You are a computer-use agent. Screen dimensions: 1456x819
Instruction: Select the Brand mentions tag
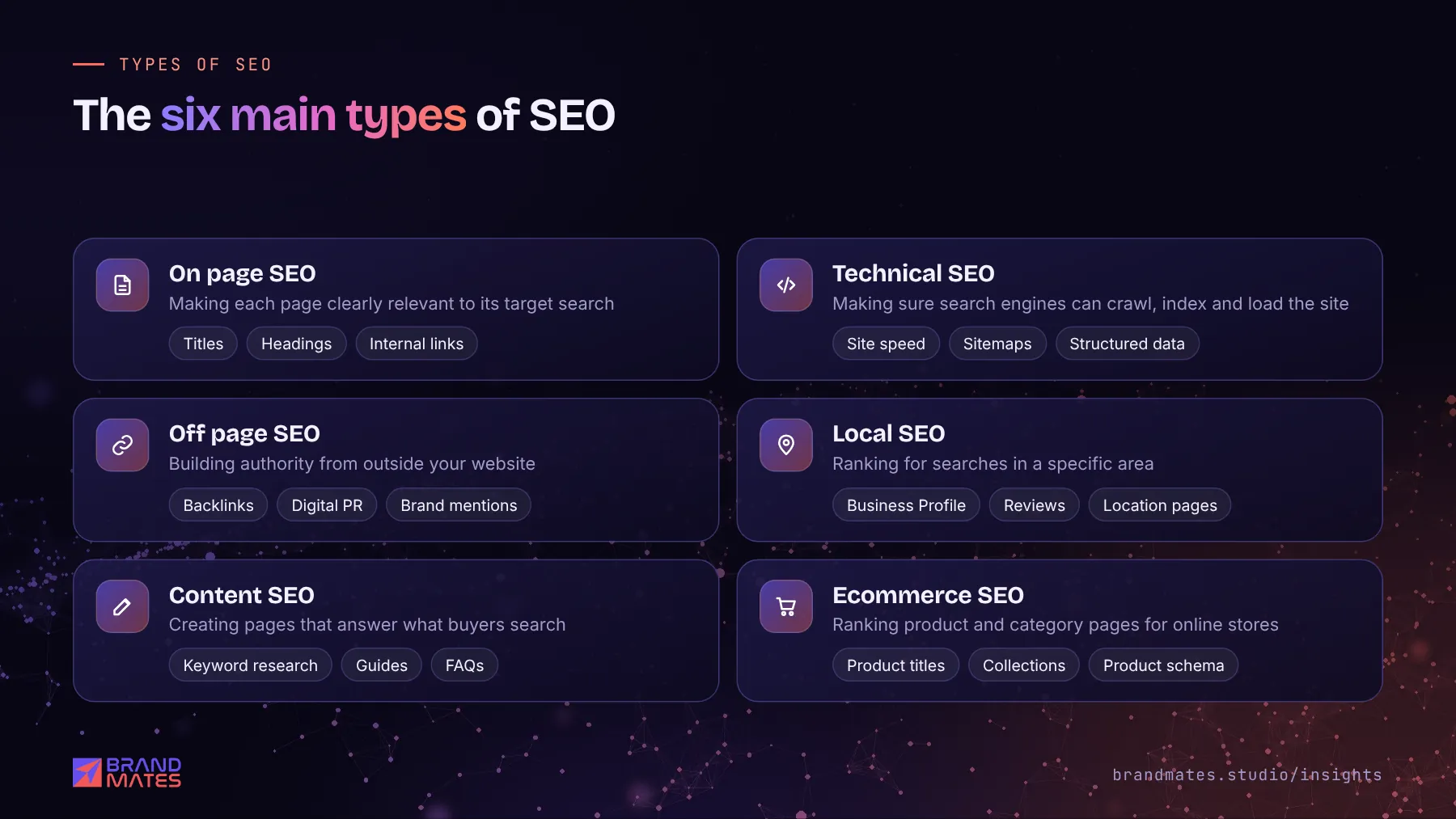459,505
